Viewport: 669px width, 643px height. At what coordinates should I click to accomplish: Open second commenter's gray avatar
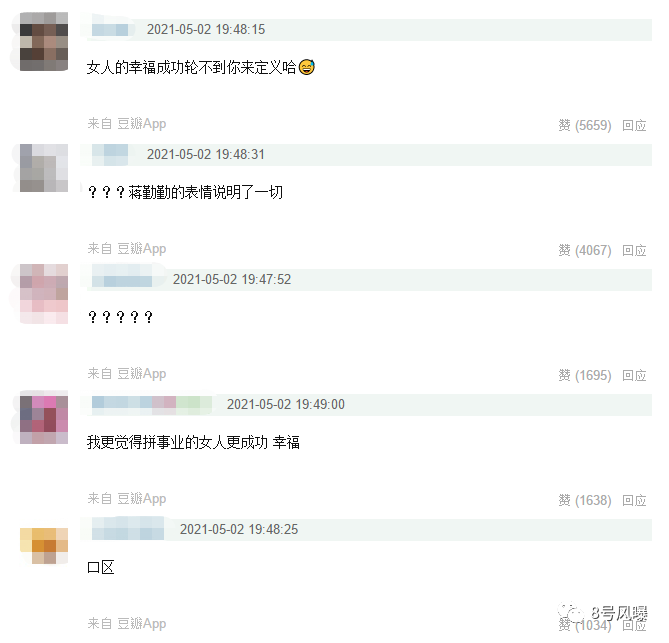point(44,168)
